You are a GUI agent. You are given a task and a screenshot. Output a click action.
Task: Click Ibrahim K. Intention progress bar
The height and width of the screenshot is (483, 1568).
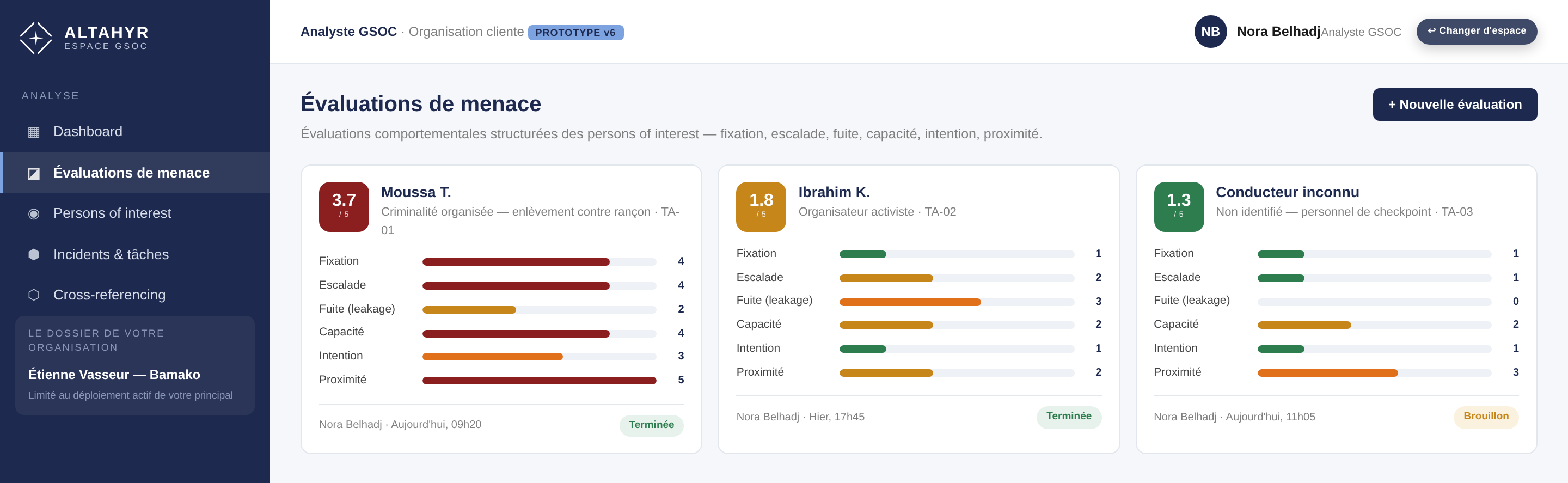957,349
